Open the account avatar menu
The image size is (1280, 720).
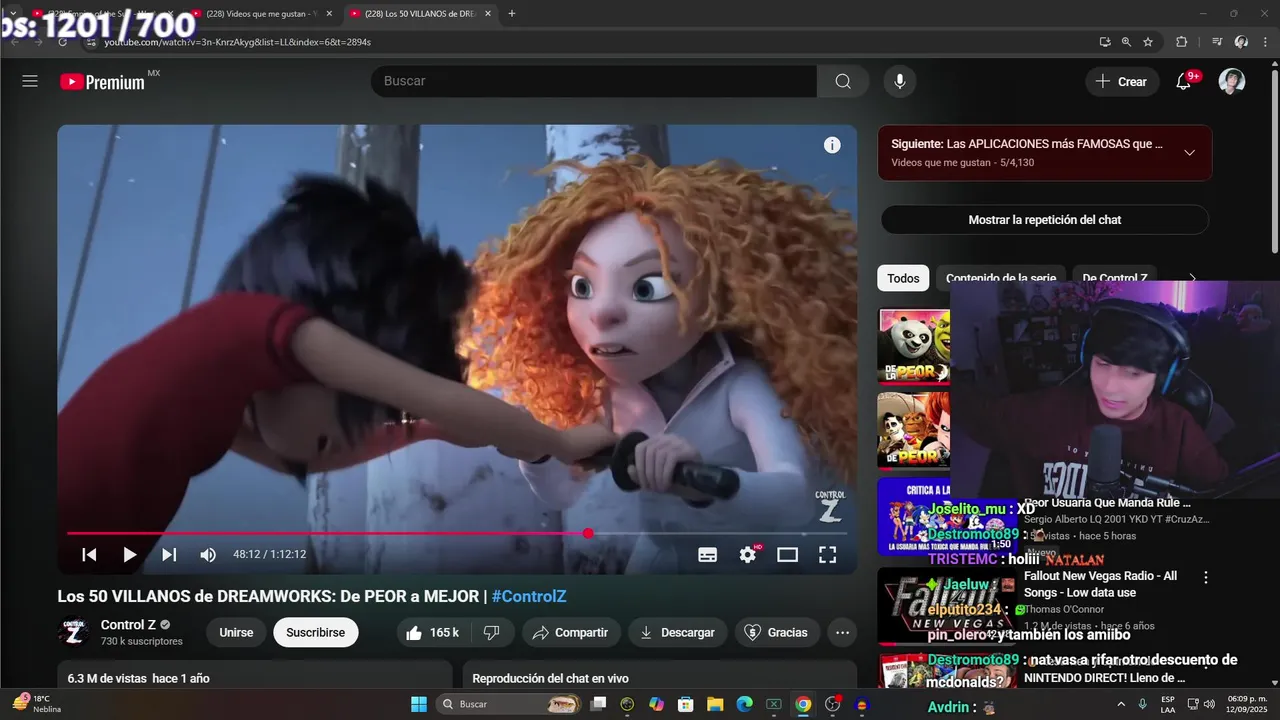coord(1232,81)
